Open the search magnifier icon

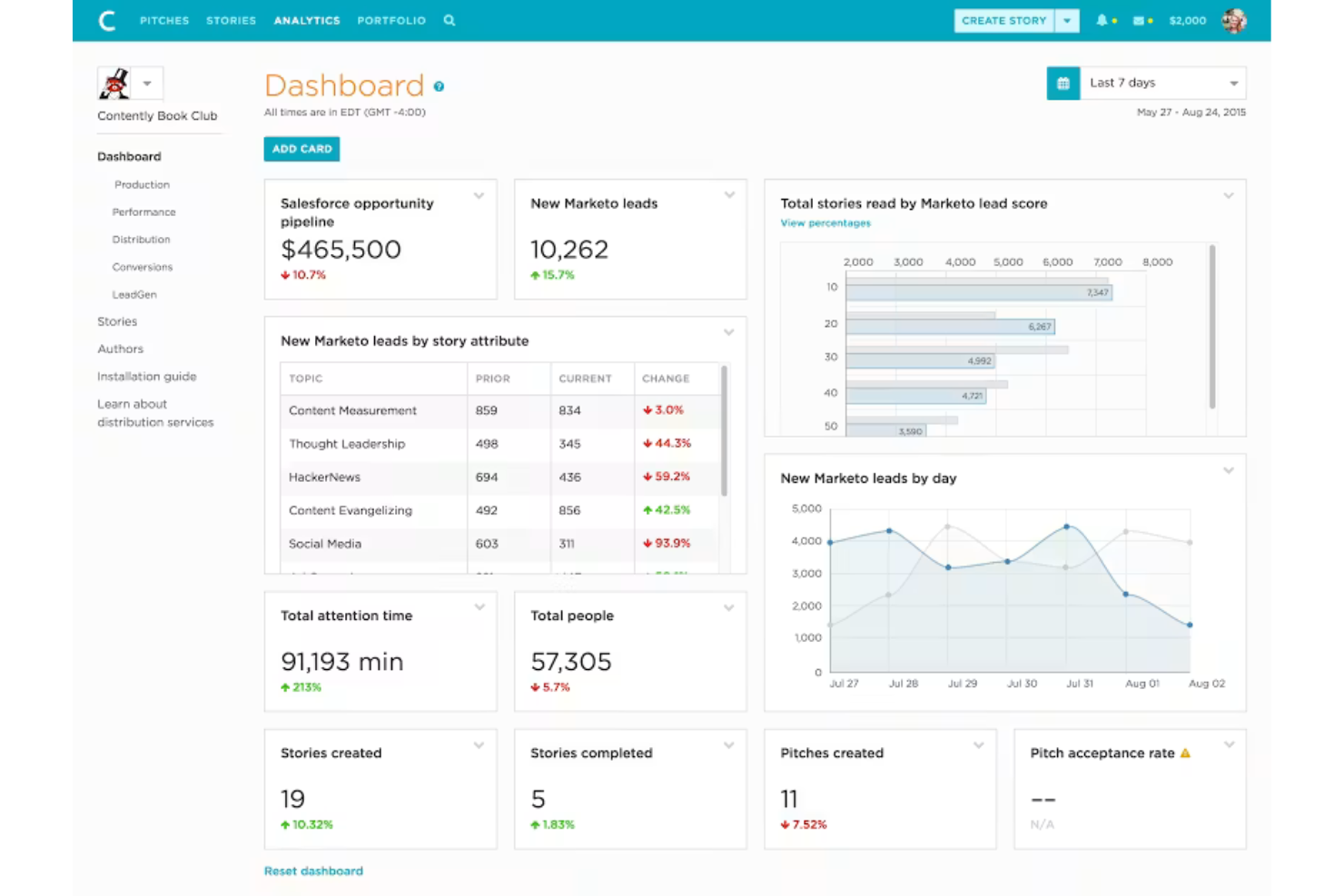(x=450, y=20)
